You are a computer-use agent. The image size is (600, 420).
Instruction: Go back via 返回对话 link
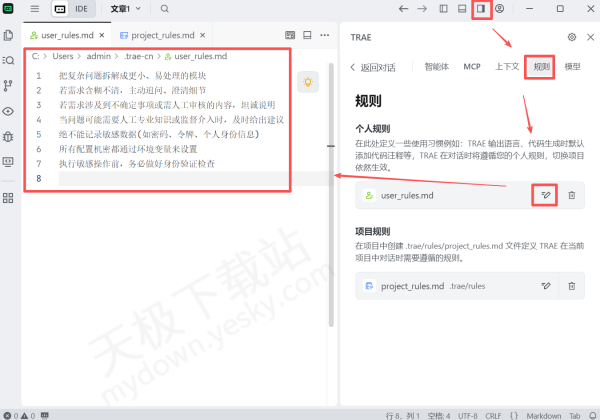(373, 67)
